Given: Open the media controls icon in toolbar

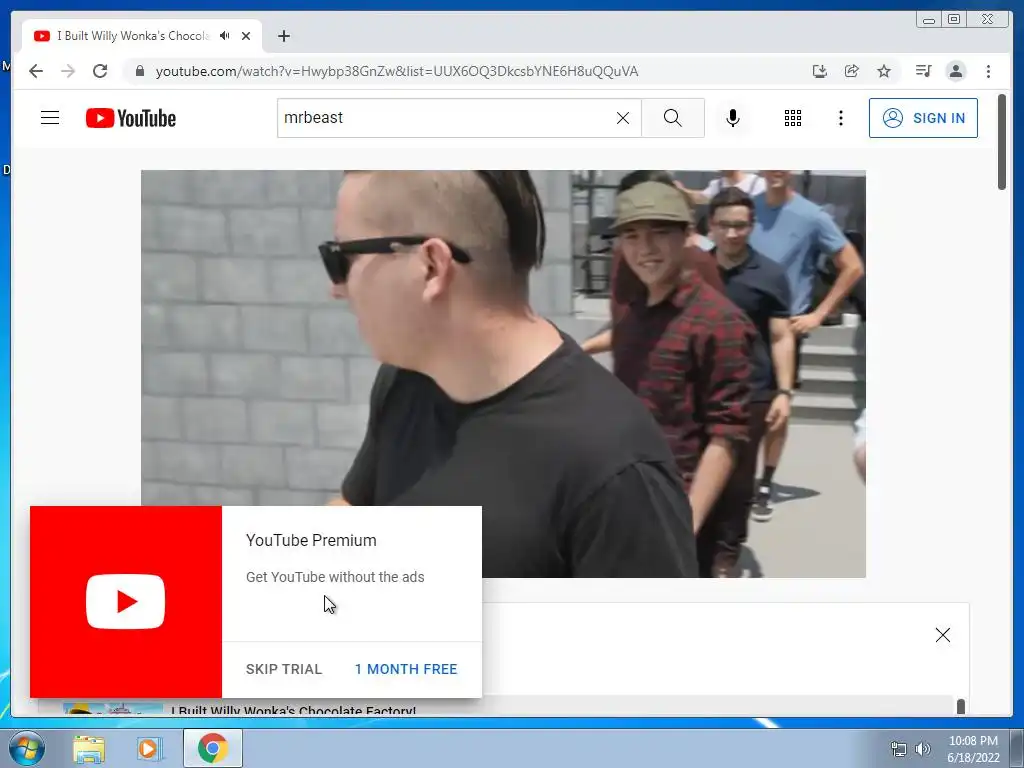Looking at the screenshot, I should pyautogui.click(x=923, y=71).
